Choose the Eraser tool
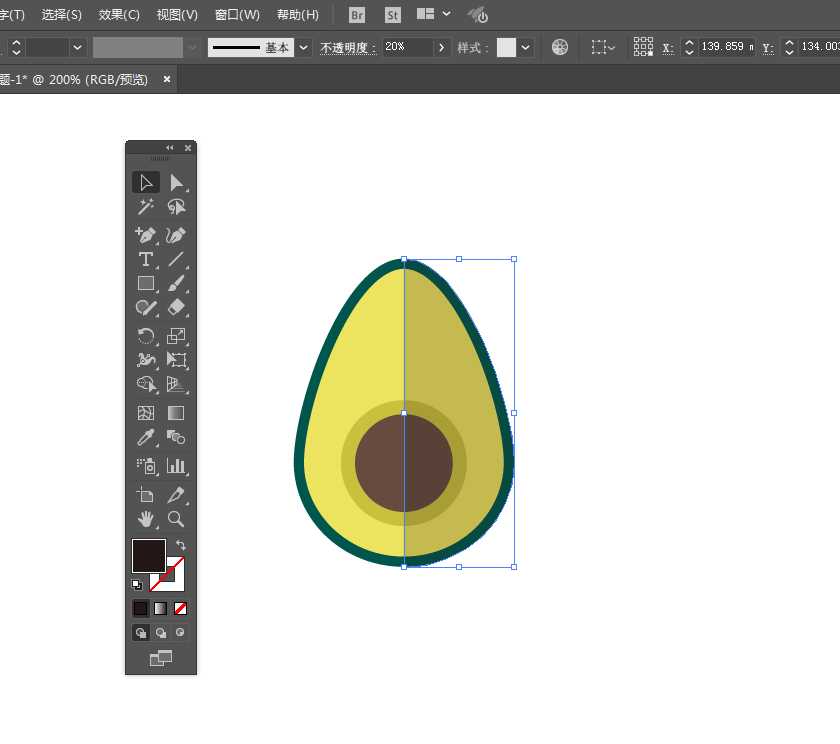Image resolution: width=840 pixels, height=744 pixels. click(x=176, y=308)
